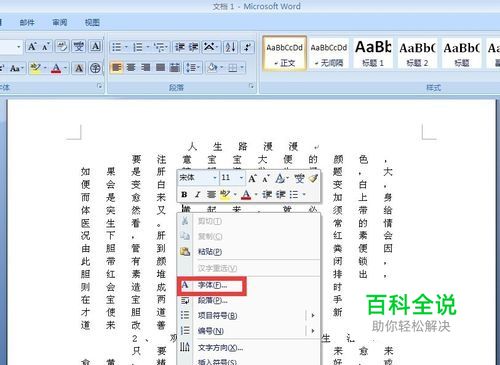
Task: Click the ribbon Bullets list icon
Action: coord(116,47)
